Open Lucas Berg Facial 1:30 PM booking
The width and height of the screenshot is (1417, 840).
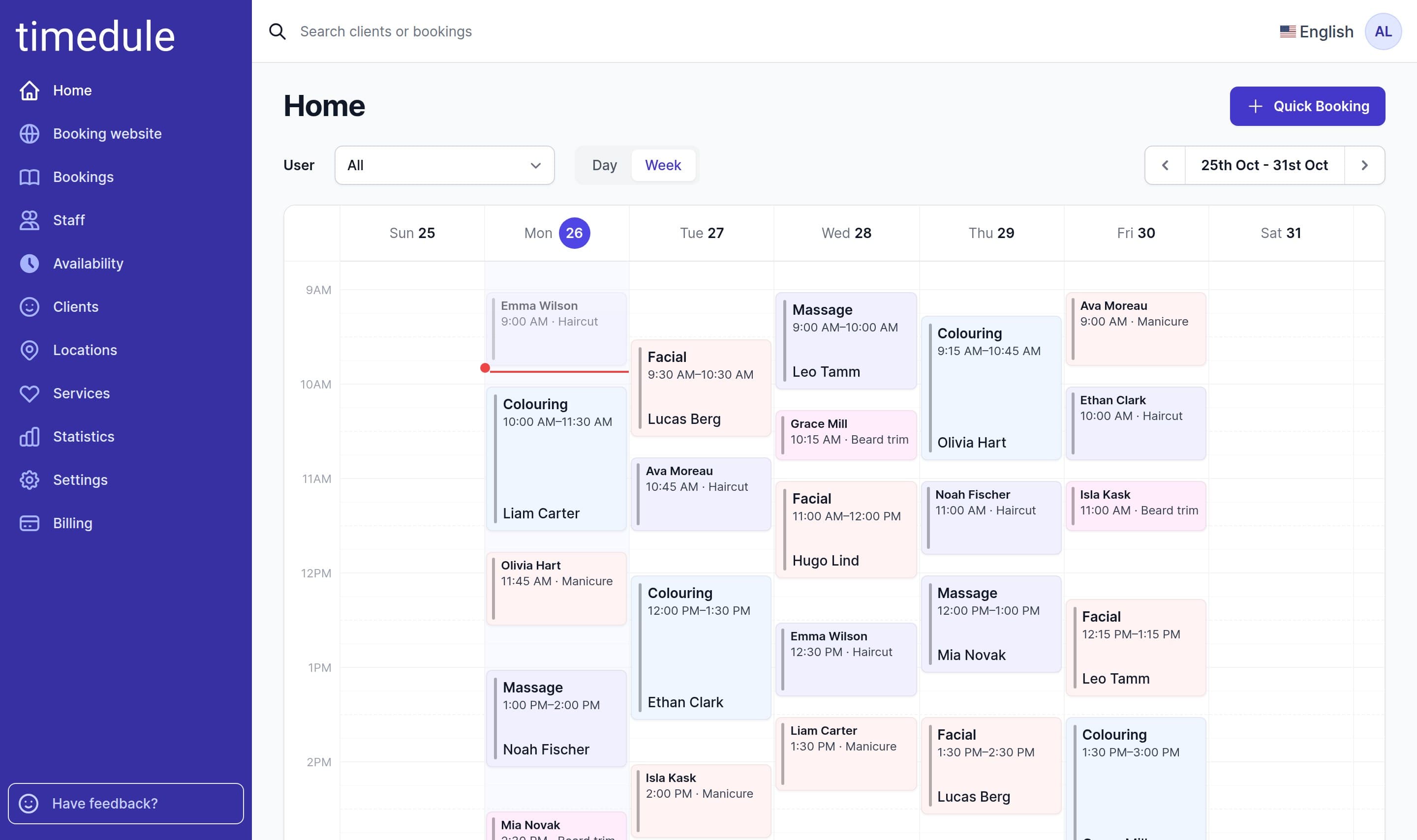click(x=991, y=766)
